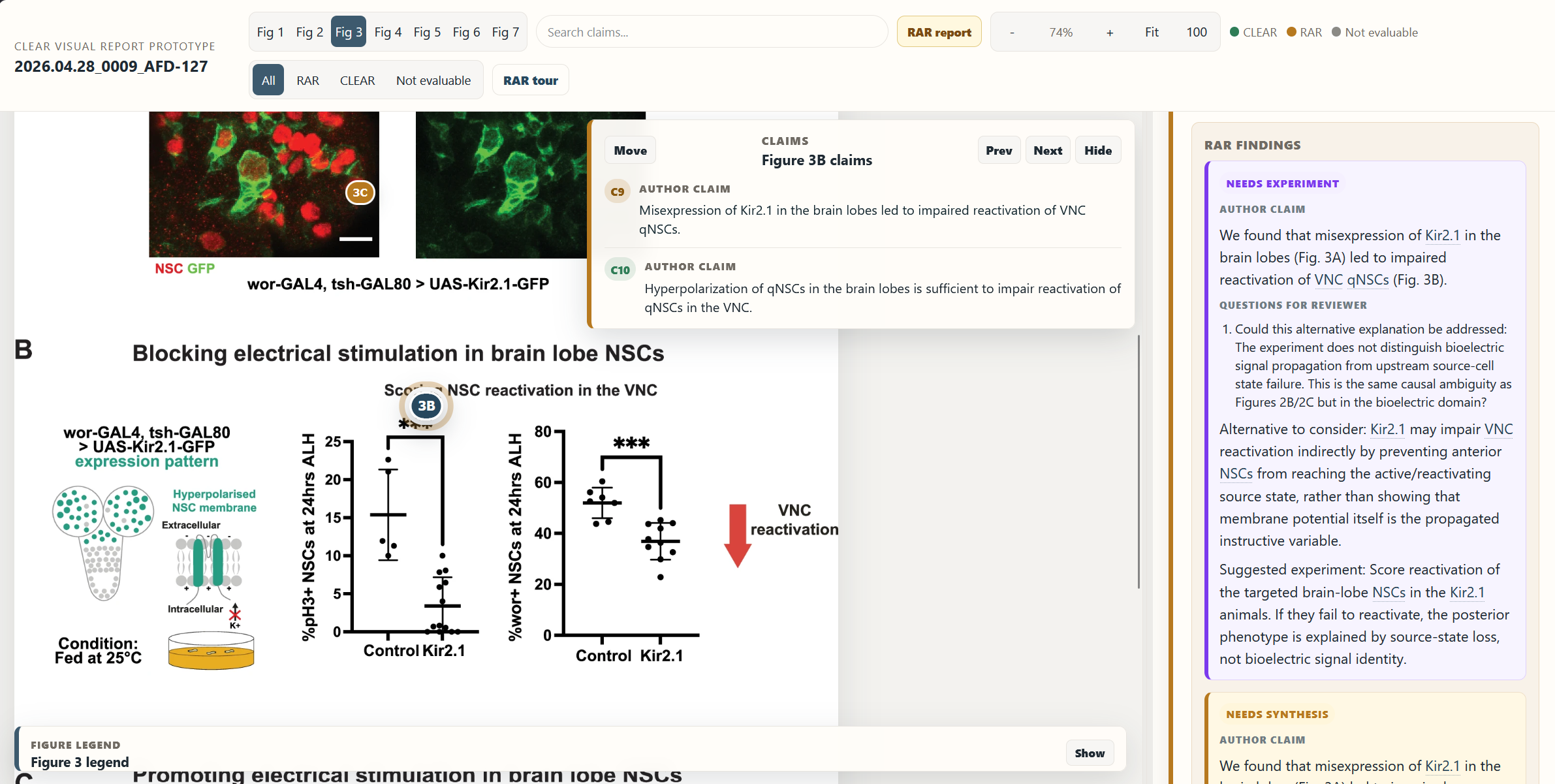Select the C9 claim badge

tap(617, 192)
